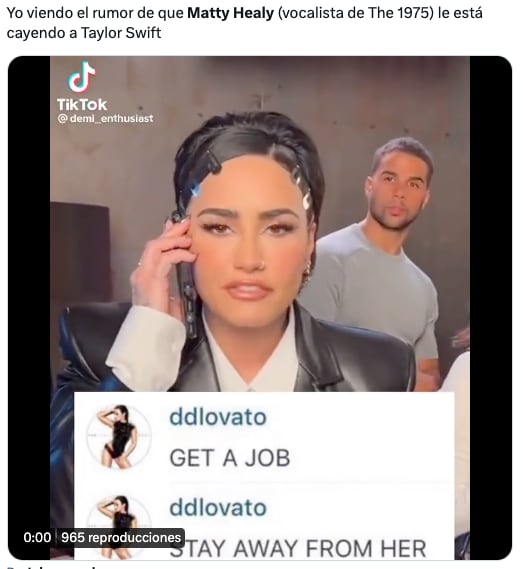This screenshot has width=523, height=569.
Task: Click the black letterbox bar left of video
Action: [x=29, y=308]
